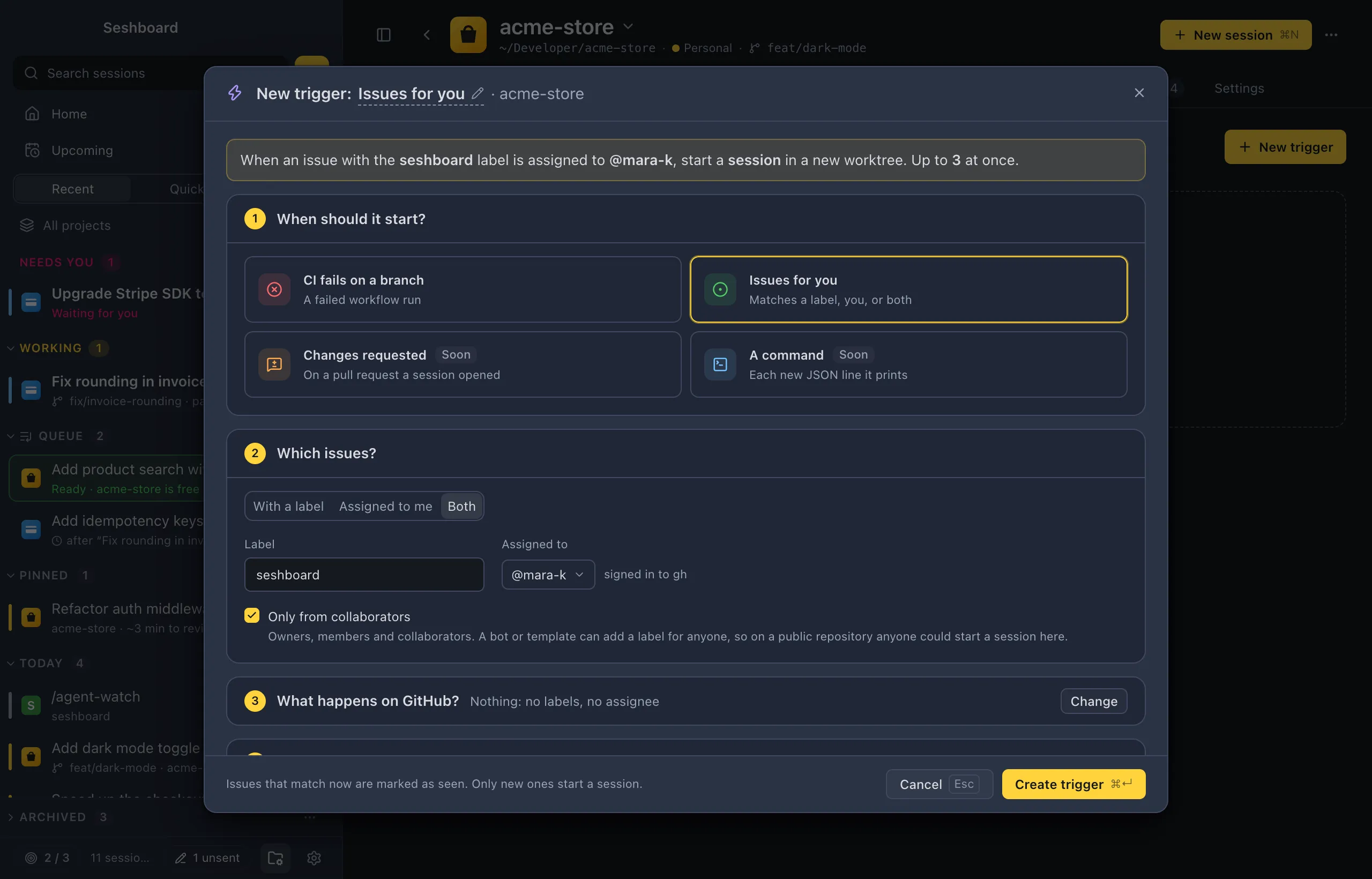
Task: Click the folder icon in the status bar
Action: pos(275,858)
